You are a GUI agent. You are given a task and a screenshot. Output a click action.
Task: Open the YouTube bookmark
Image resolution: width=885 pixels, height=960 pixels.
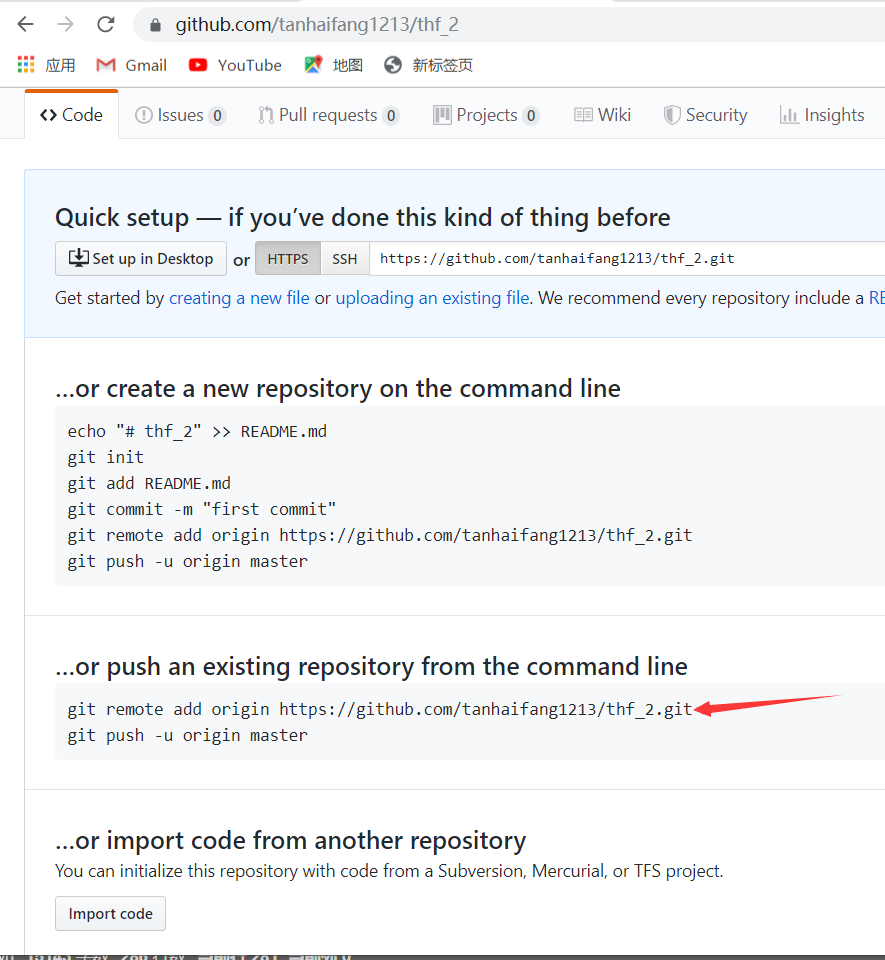[x=235, y=65]
